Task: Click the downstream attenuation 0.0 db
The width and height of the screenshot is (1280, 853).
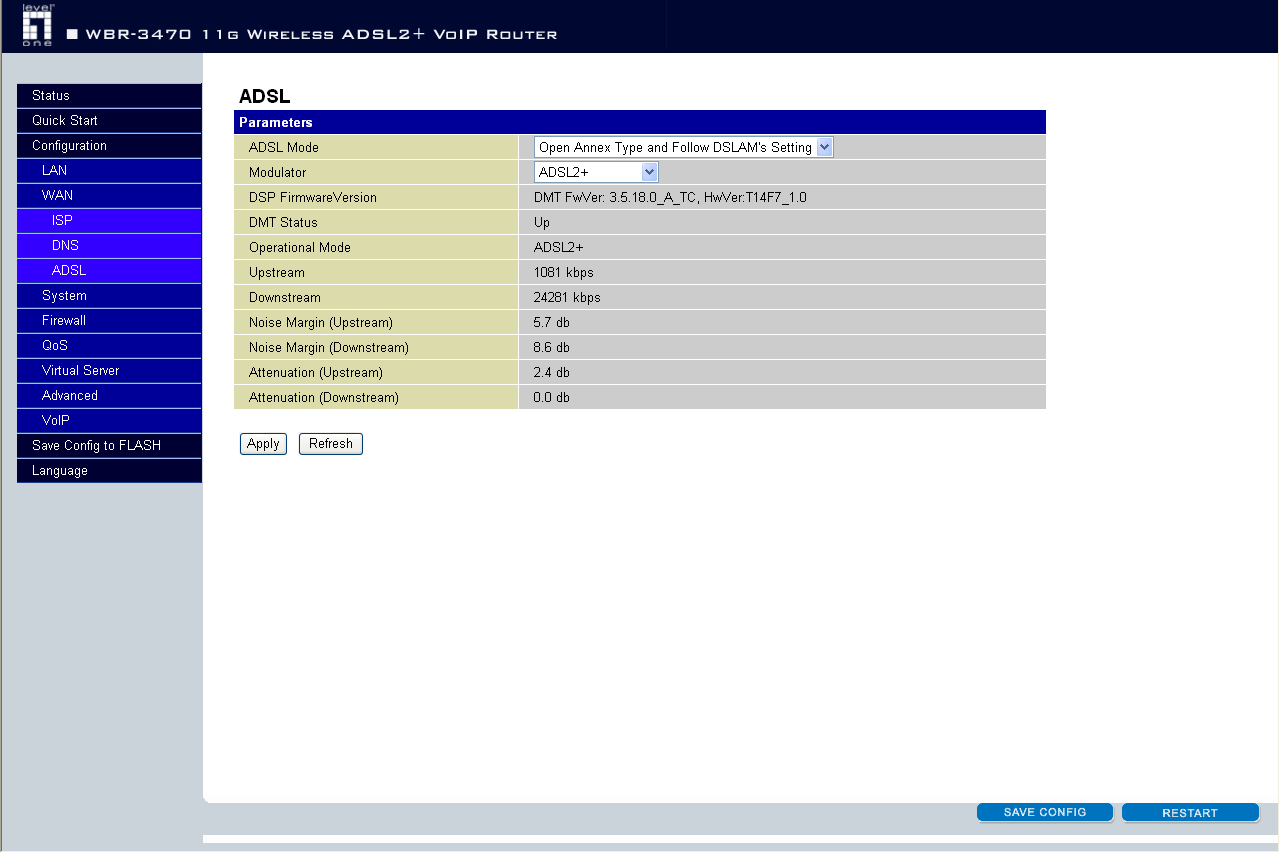Action: pyautogui.click(x=552, y=398)
